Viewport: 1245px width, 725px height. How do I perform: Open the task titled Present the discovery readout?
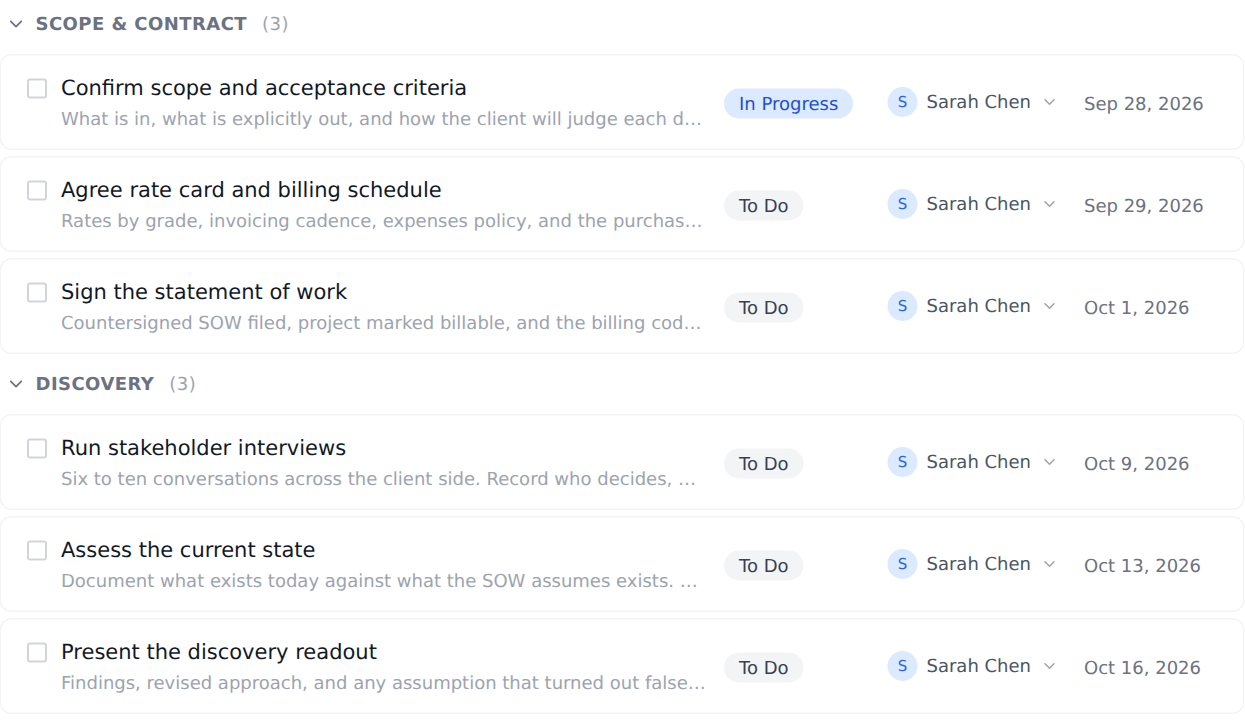point(219,652)
